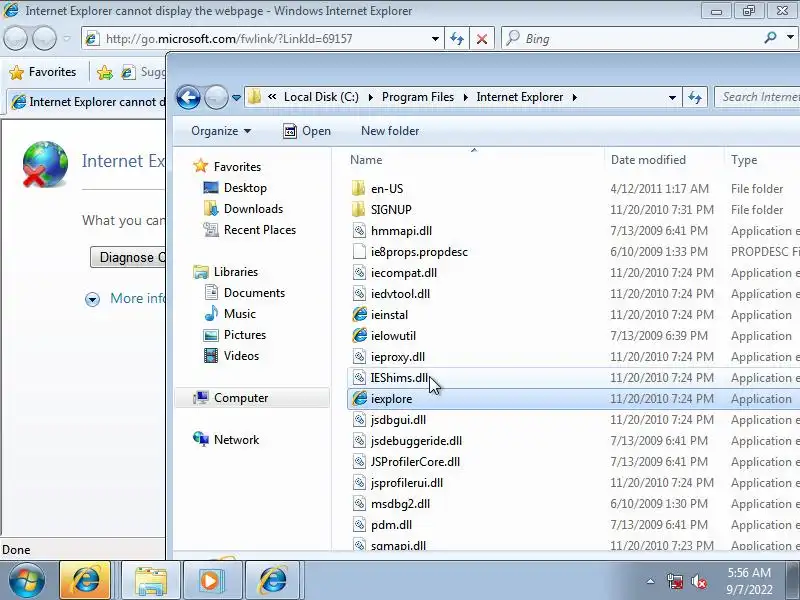
Task: Select the en-US folder icon
Action: pos(359,188)
